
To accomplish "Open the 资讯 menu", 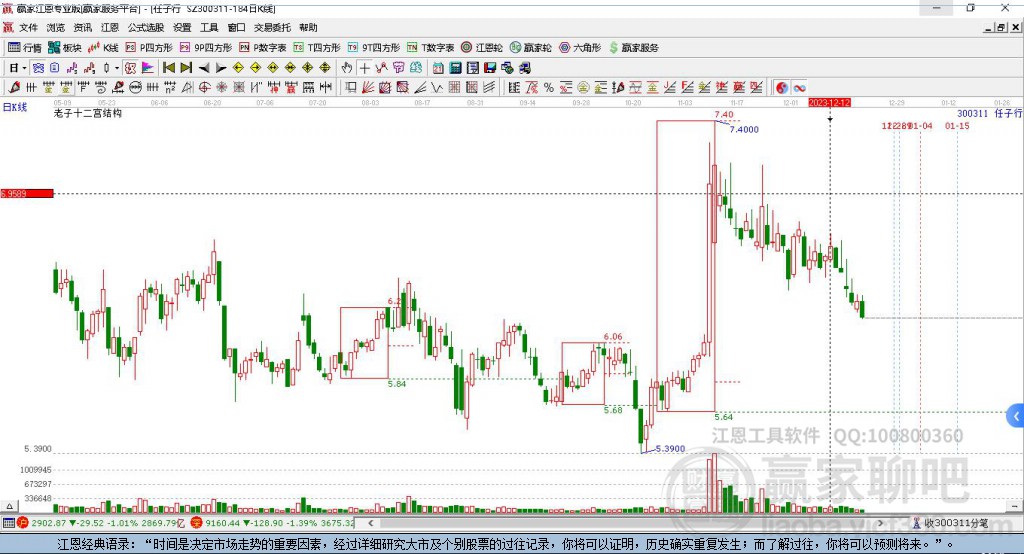I will [82, 27].
